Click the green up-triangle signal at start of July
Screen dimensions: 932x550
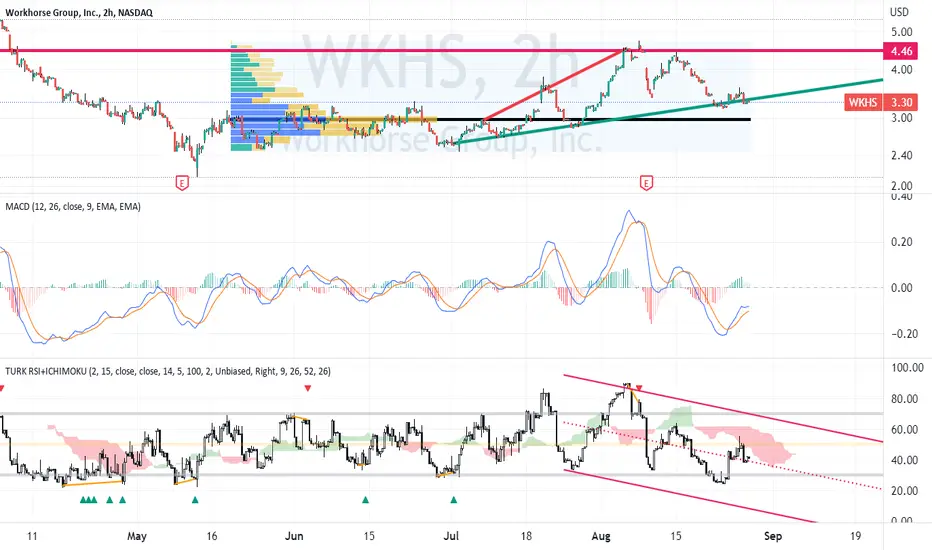454,500
